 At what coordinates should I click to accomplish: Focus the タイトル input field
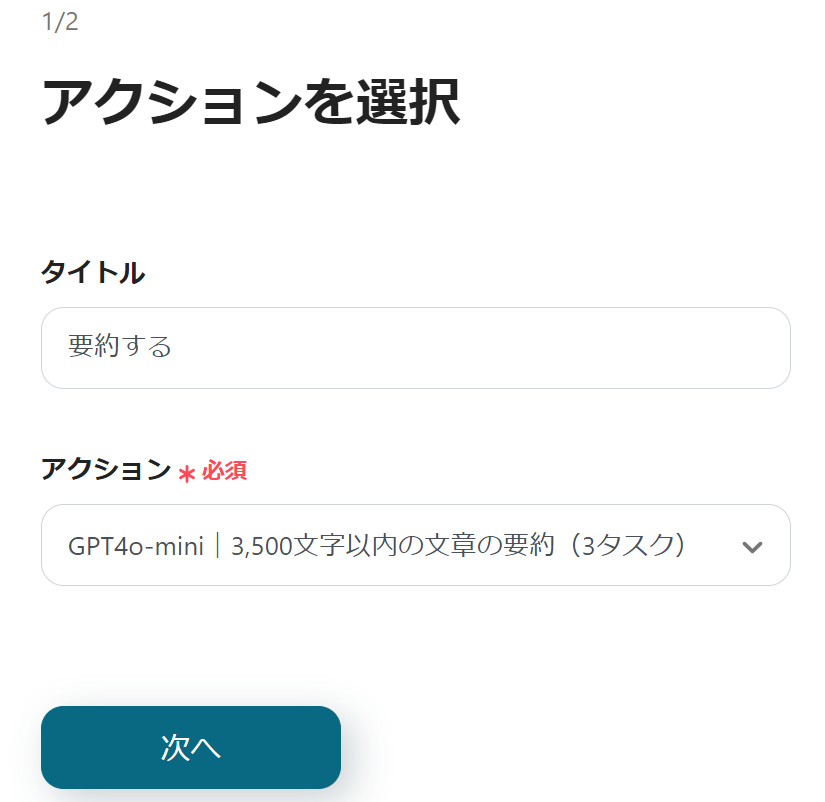415,348
